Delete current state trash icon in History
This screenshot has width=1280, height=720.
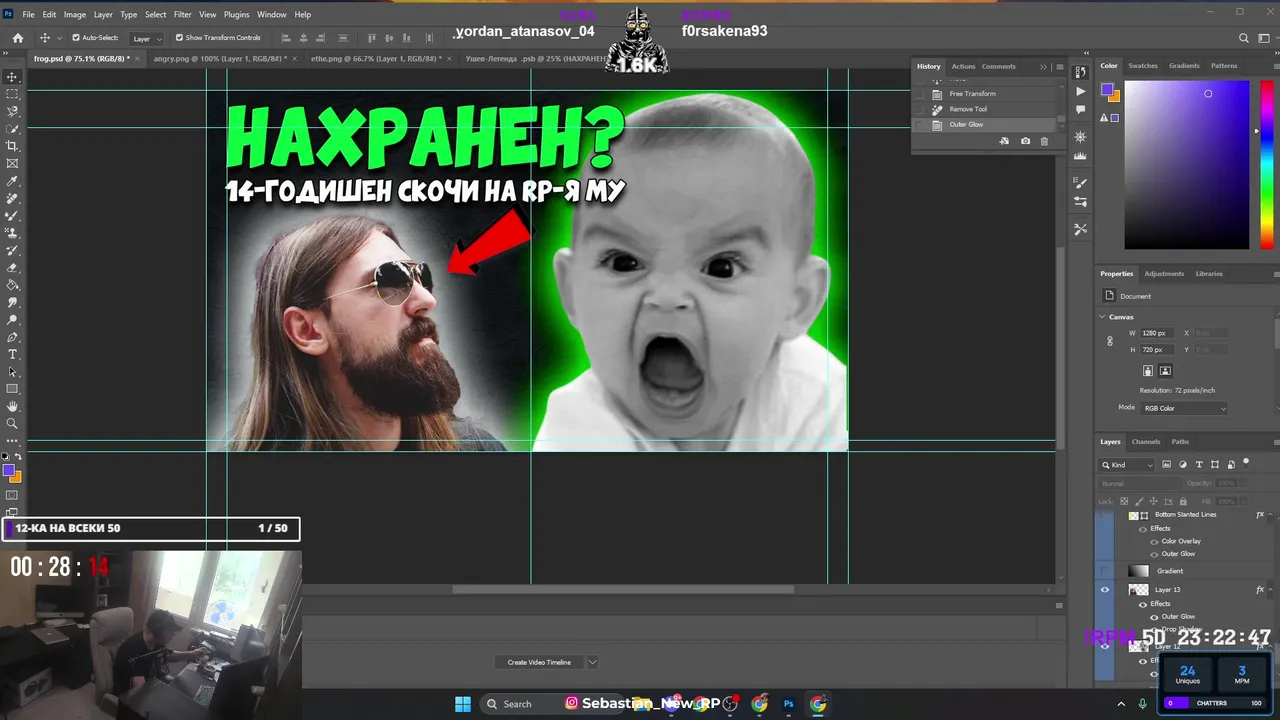(x=1044, y=141)
